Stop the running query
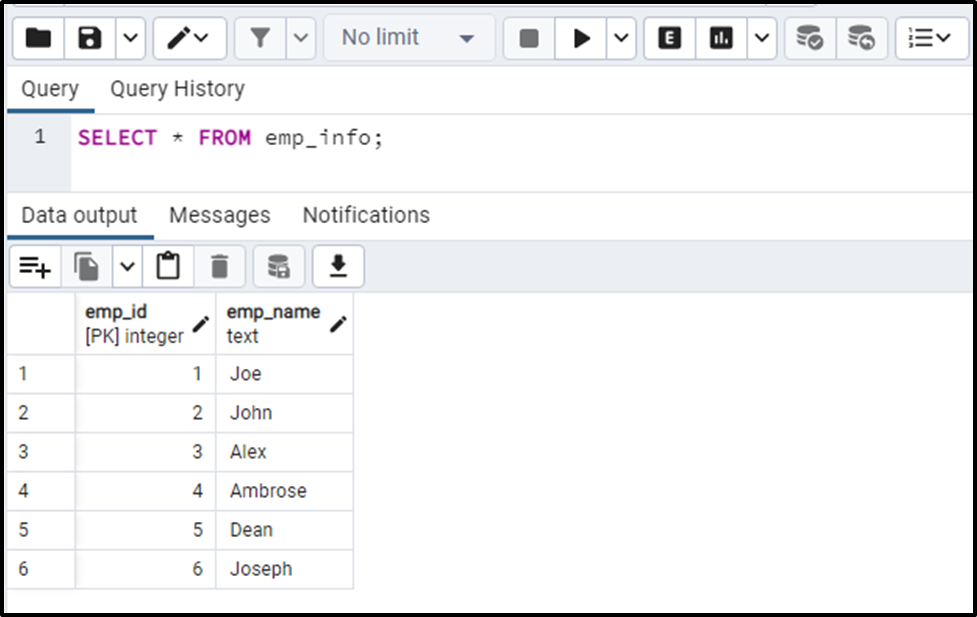977x617 pixels. coord(529,38)
